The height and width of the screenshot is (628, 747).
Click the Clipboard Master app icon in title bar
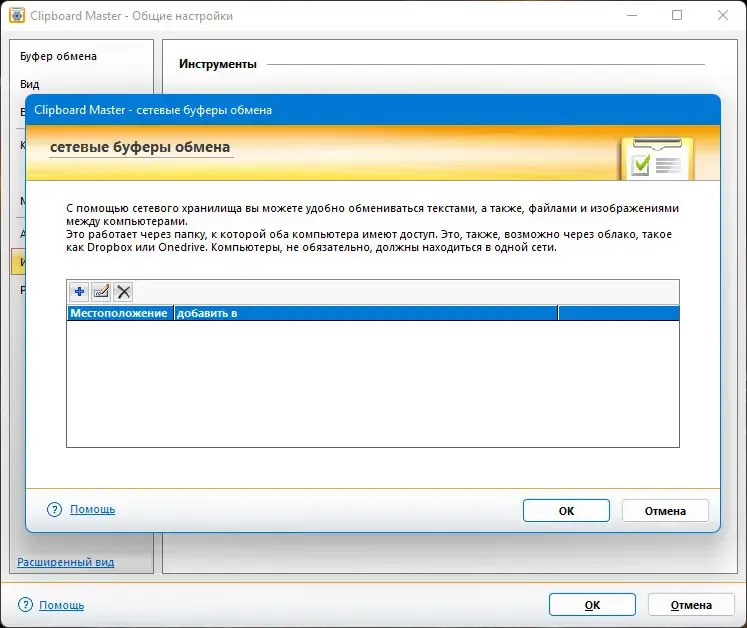(17, 16)
